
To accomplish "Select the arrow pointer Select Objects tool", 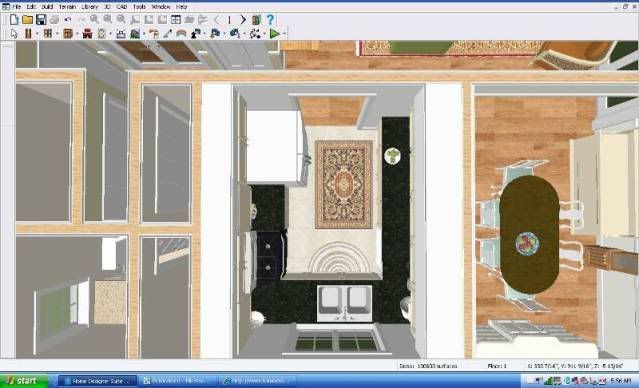I will click(x=14, y=33).
